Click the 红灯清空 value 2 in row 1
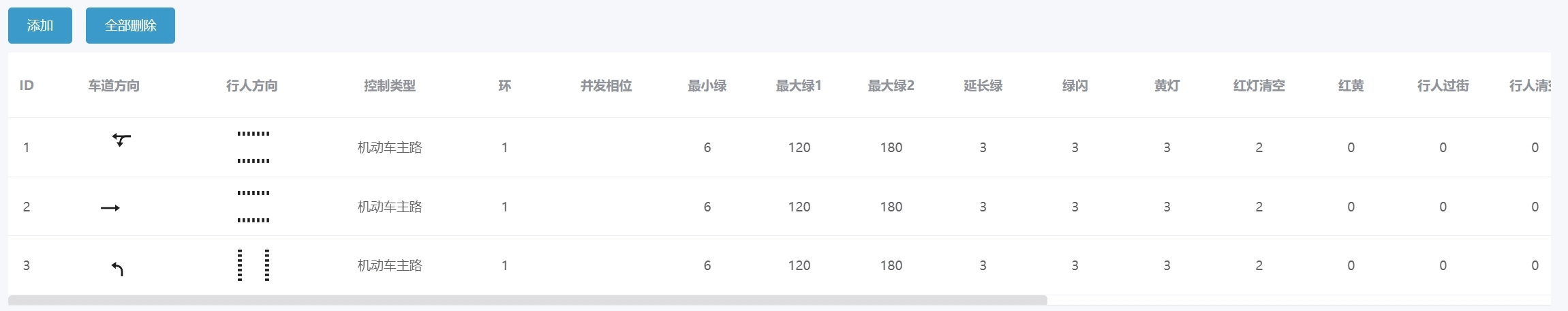1568x311 pixels. click(x=1259, y=147)
